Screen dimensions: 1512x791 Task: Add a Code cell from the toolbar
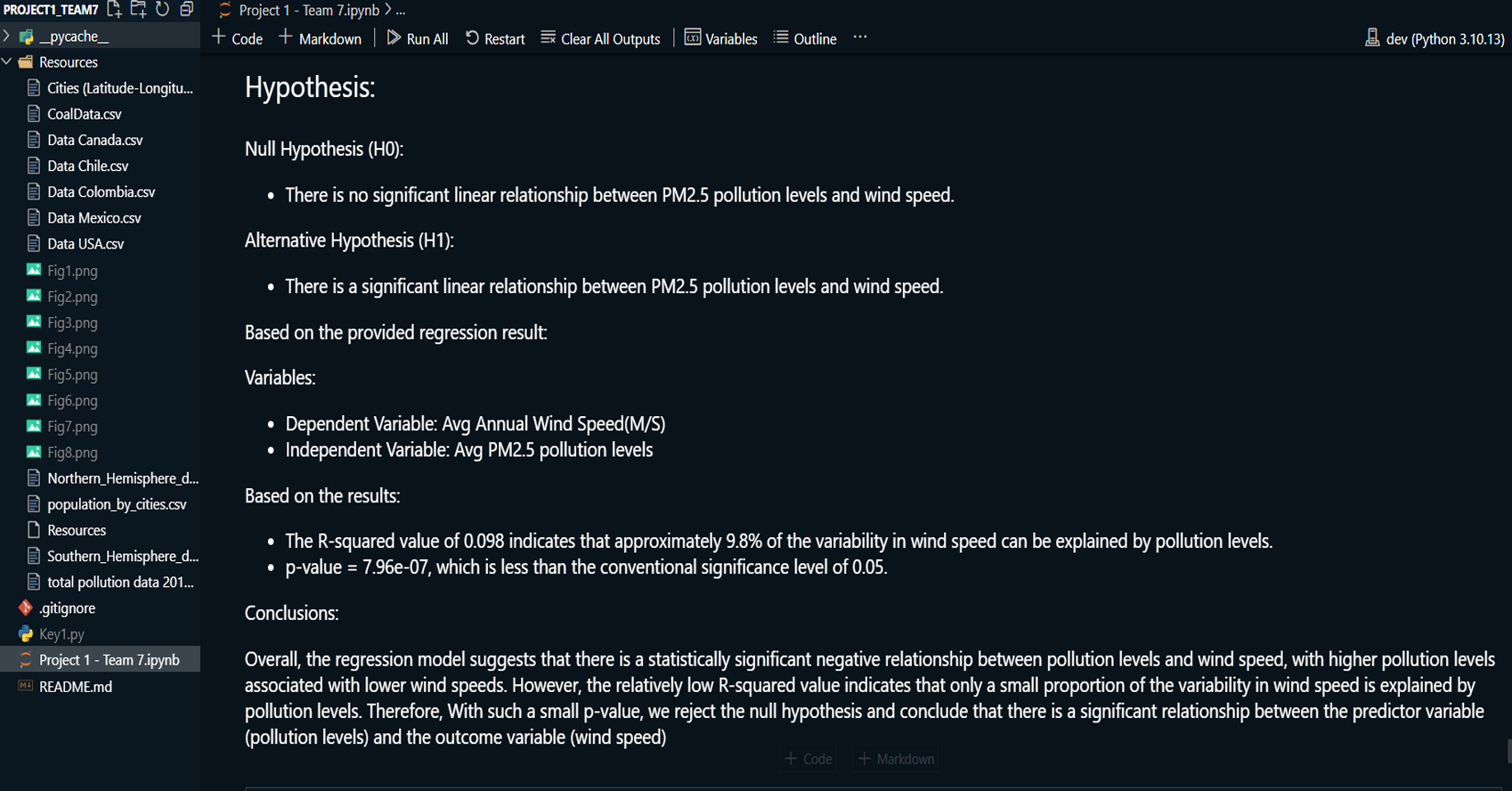point(237,38)
